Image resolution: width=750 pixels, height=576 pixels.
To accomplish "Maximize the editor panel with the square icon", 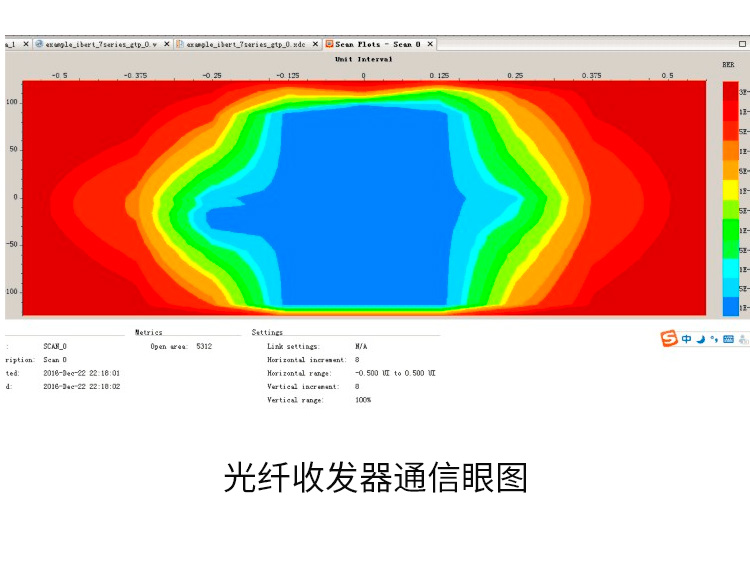I will click(742, 44).
